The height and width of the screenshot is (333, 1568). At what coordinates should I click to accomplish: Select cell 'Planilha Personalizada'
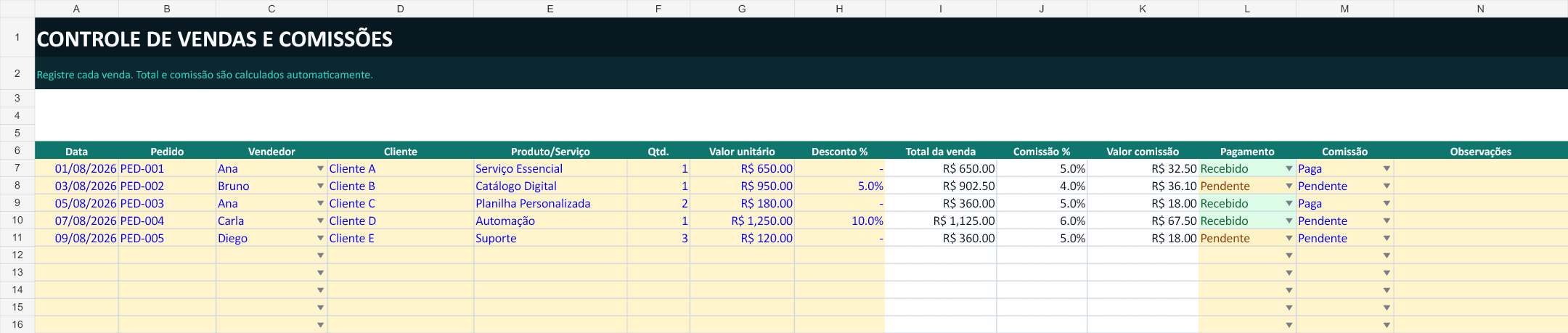click(x=550, y=203)
